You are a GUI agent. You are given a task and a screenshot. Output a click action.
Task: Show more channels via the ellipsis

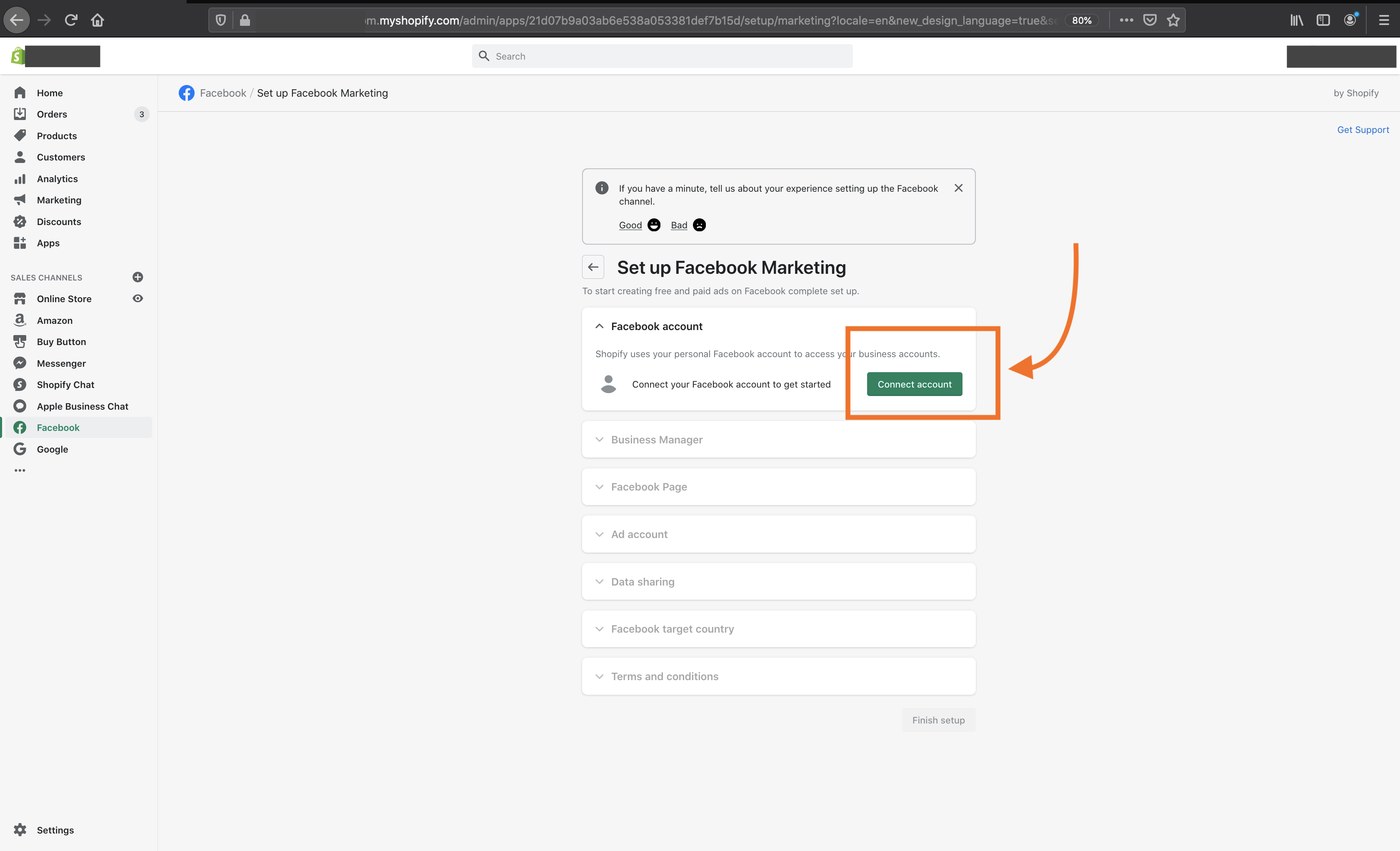(x=20, y=471)
